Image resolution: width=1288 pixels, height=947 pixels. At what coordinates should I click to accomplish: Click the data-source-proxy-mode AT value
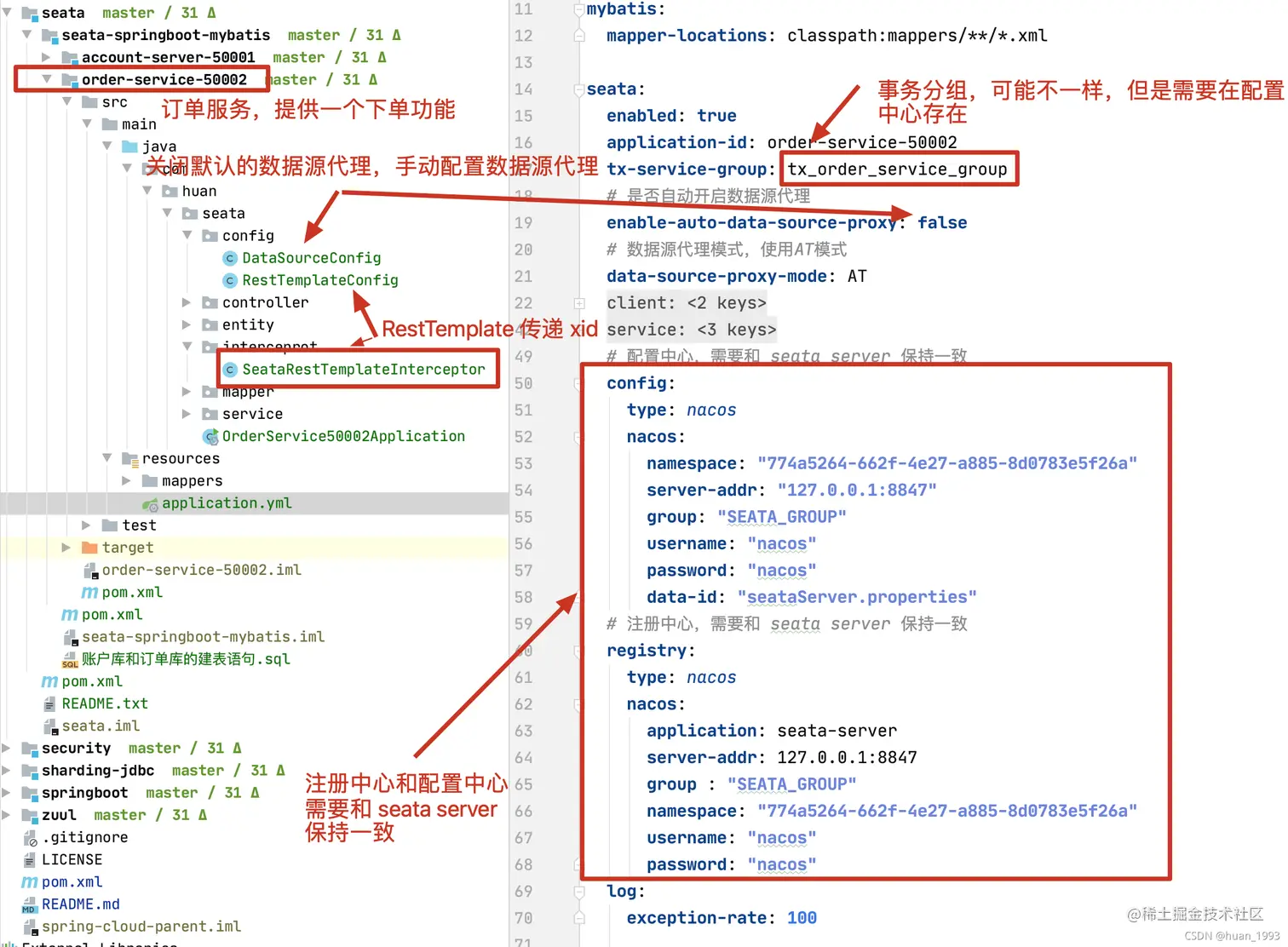point(857,277)
